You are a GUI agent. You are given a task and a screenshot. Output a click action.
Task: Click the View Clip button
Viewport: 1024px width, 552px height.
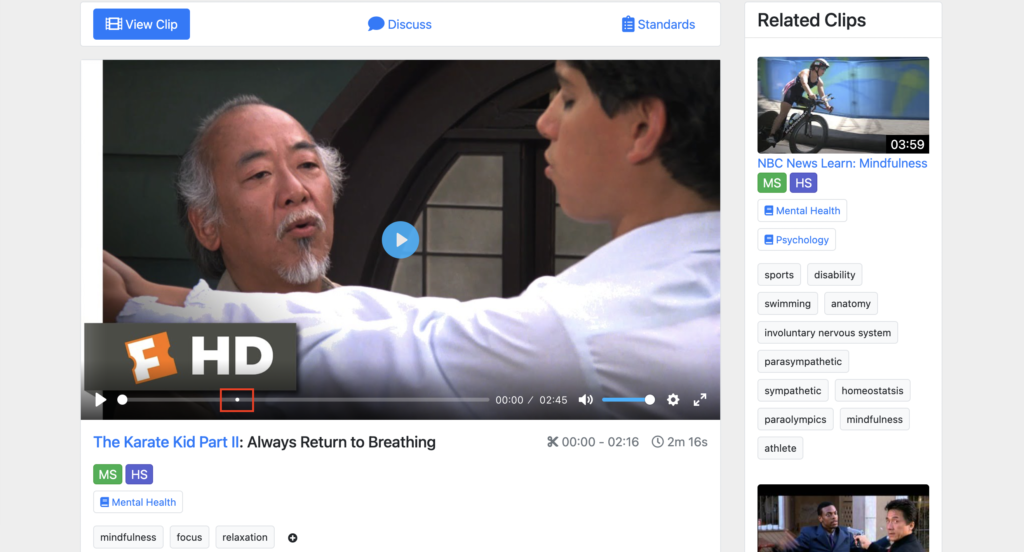[x=141, y=24]
